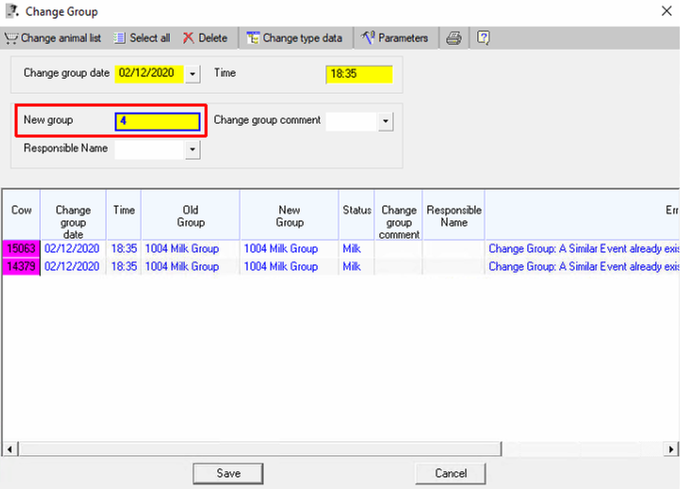Open the Parameters tool
This screenshot has width=680, height=489.
pyautogui.click(x=395, y=38)
